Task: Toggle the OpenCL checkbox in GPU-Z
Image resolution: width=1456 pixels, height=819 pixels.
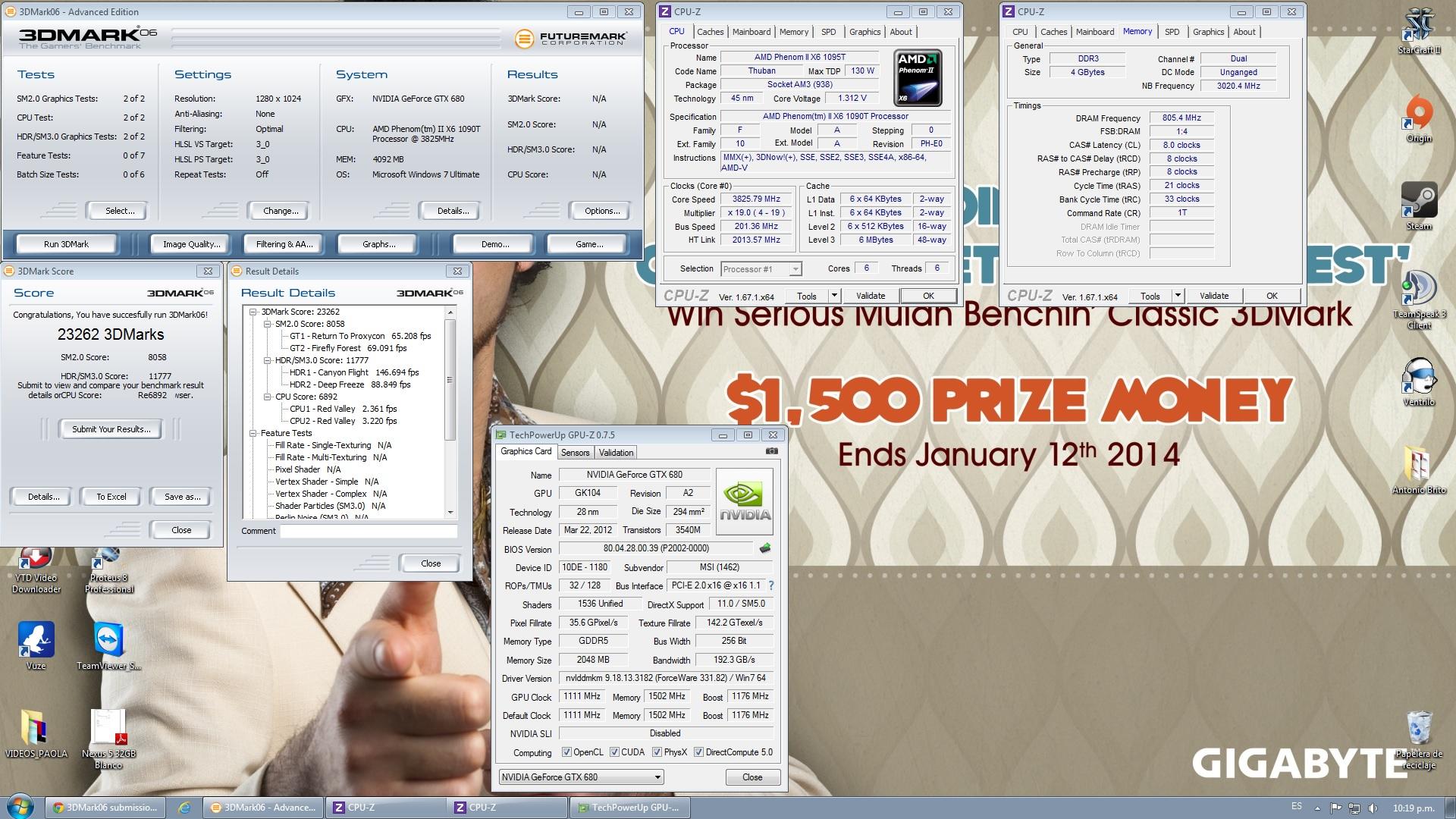Action: pyautogui.click(x=566, y=752)
